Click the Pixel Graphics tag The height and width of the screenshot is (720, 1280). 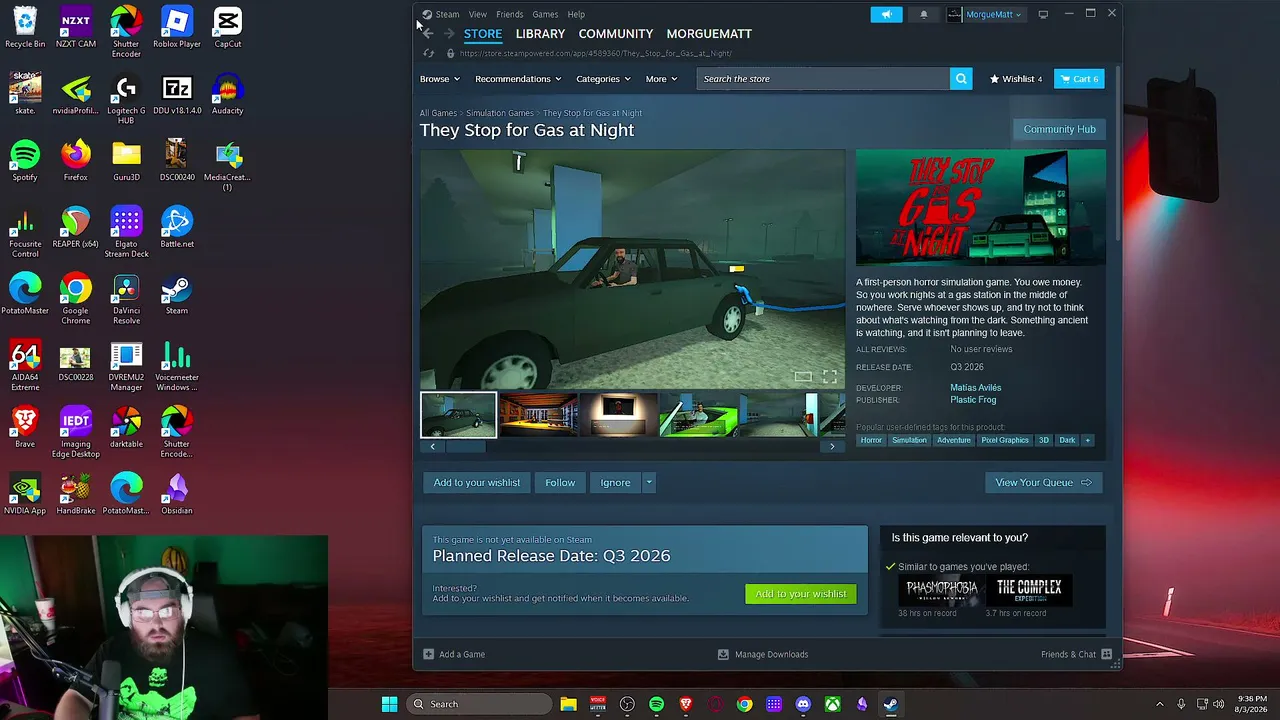[1005, 440]
